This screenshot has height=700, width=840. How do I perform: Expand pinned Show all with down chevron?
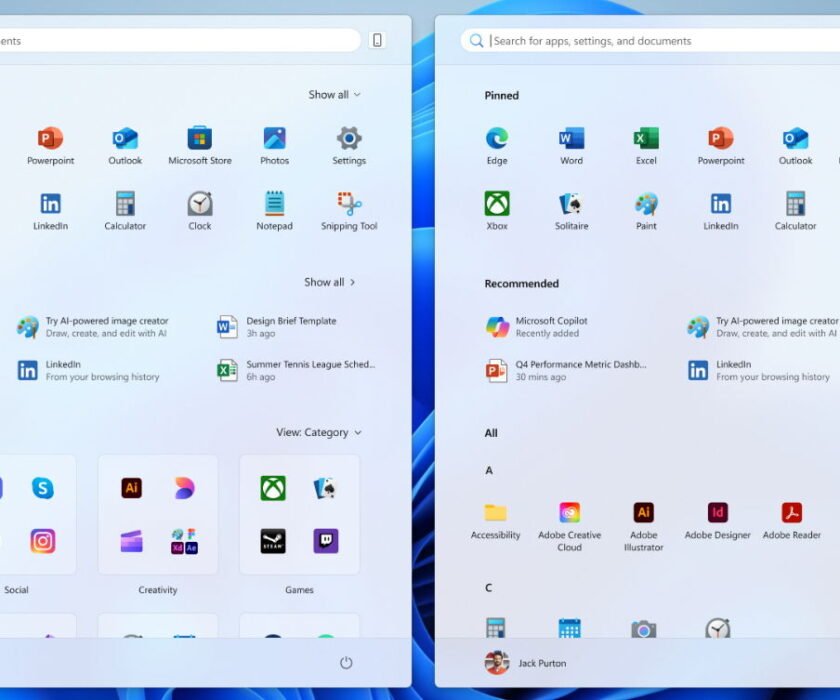coord(334,95)
